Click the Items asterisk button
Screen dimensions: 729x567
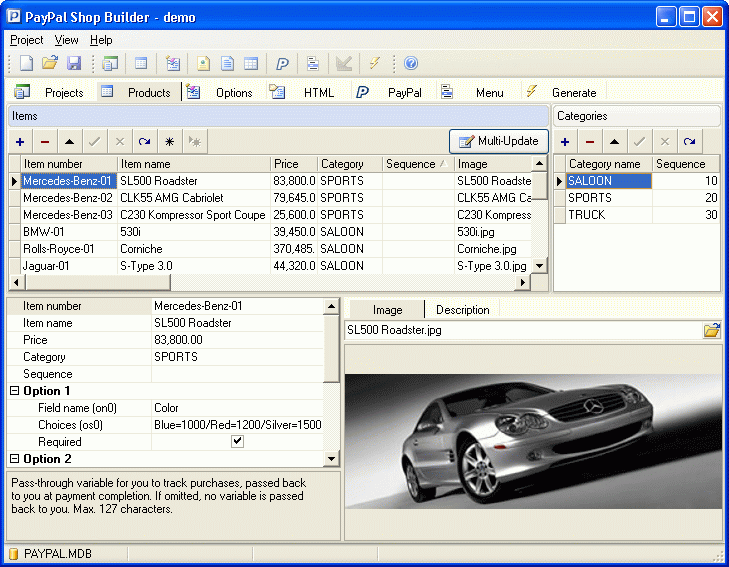tap(170, 142)
